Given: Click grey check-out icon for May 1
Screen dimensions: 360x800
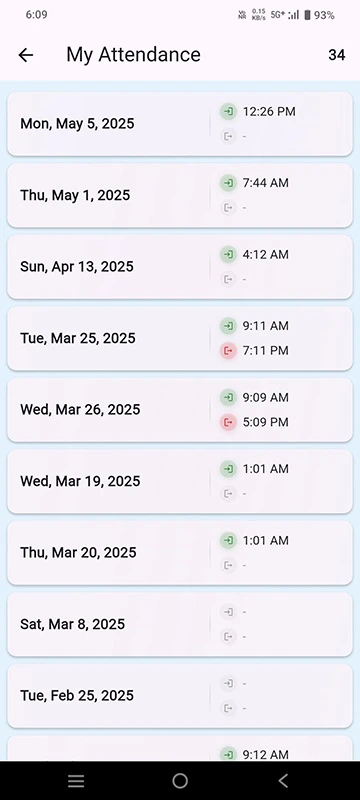Looking at the screenshot, I should point(228,208).
